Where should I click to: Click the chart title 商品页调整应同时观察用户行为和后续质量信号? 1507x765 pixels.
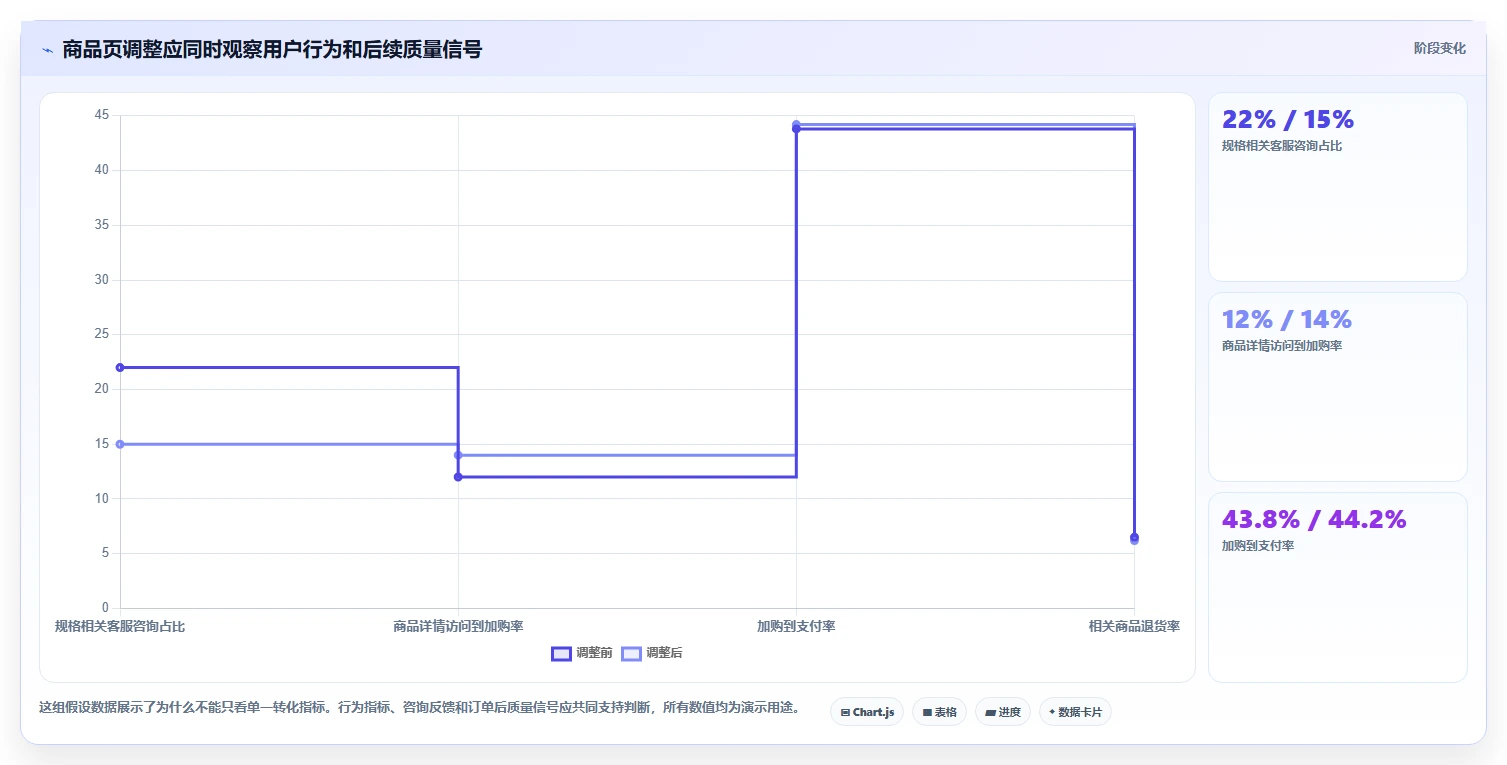point(272,50)
